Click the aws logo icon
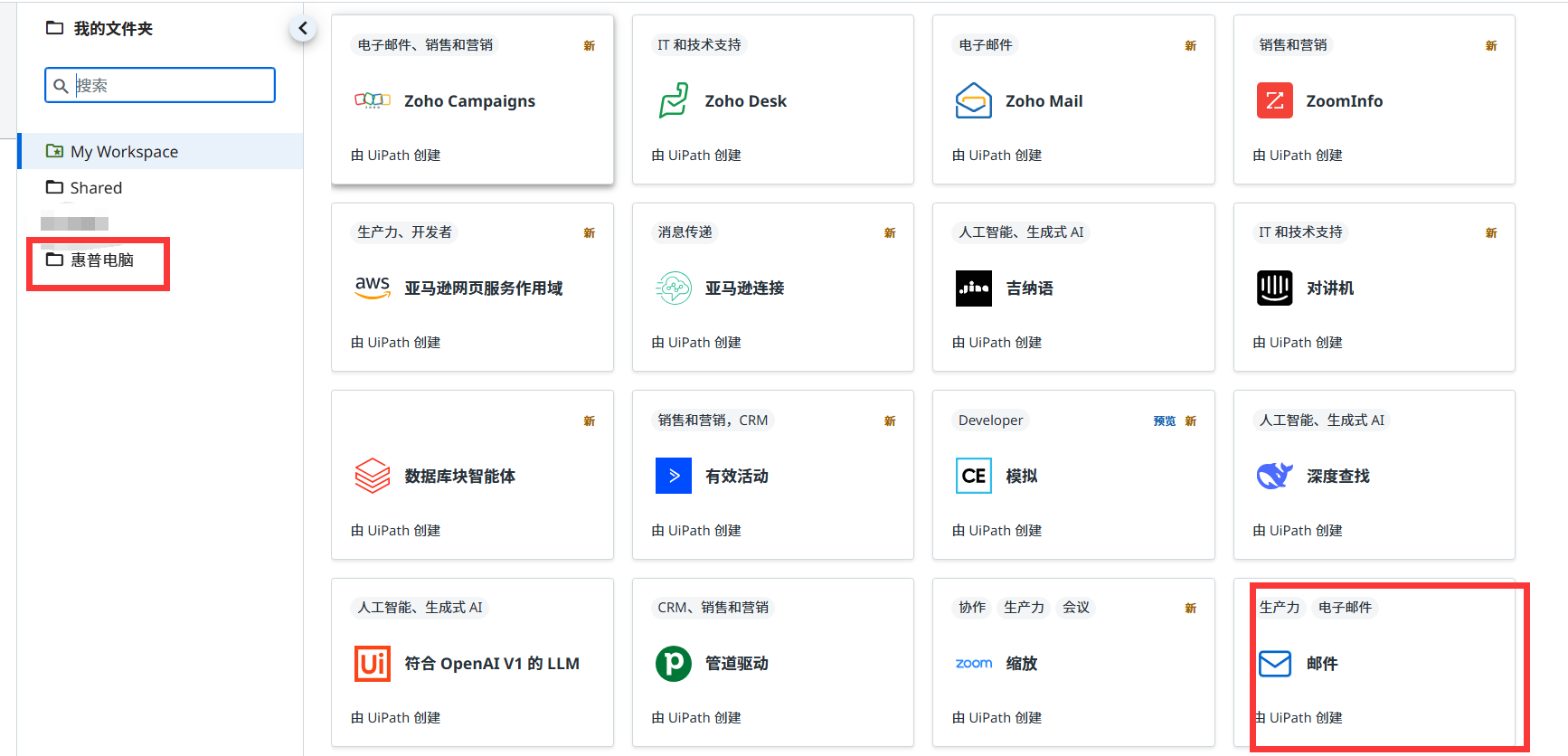This screenshot has height=756, width=1568. click(373, 288)
